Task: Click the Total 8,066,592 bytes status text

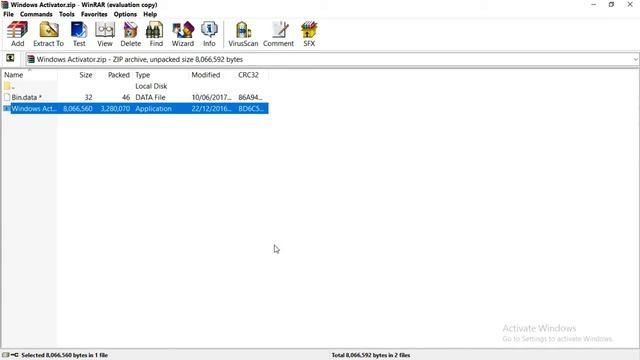Action: pyautogui.click(x=371, y=355)
